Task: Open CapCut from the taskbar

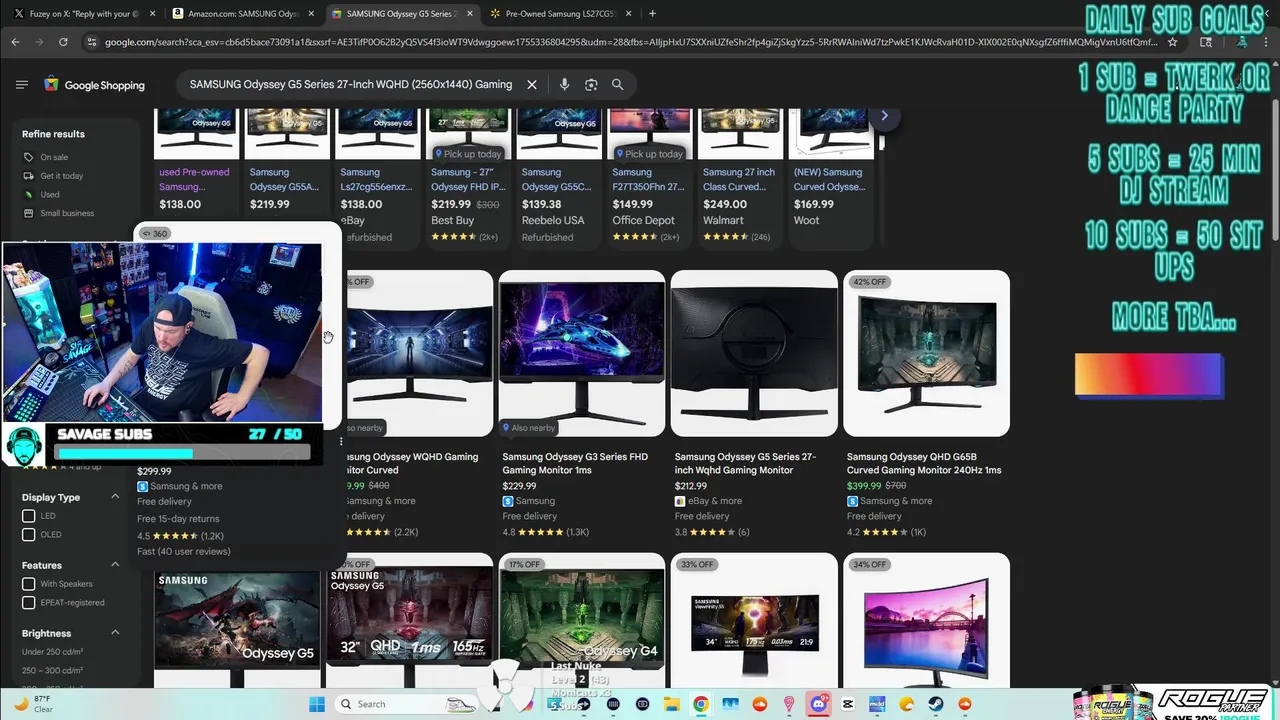Action: click(x=848, y=704)
